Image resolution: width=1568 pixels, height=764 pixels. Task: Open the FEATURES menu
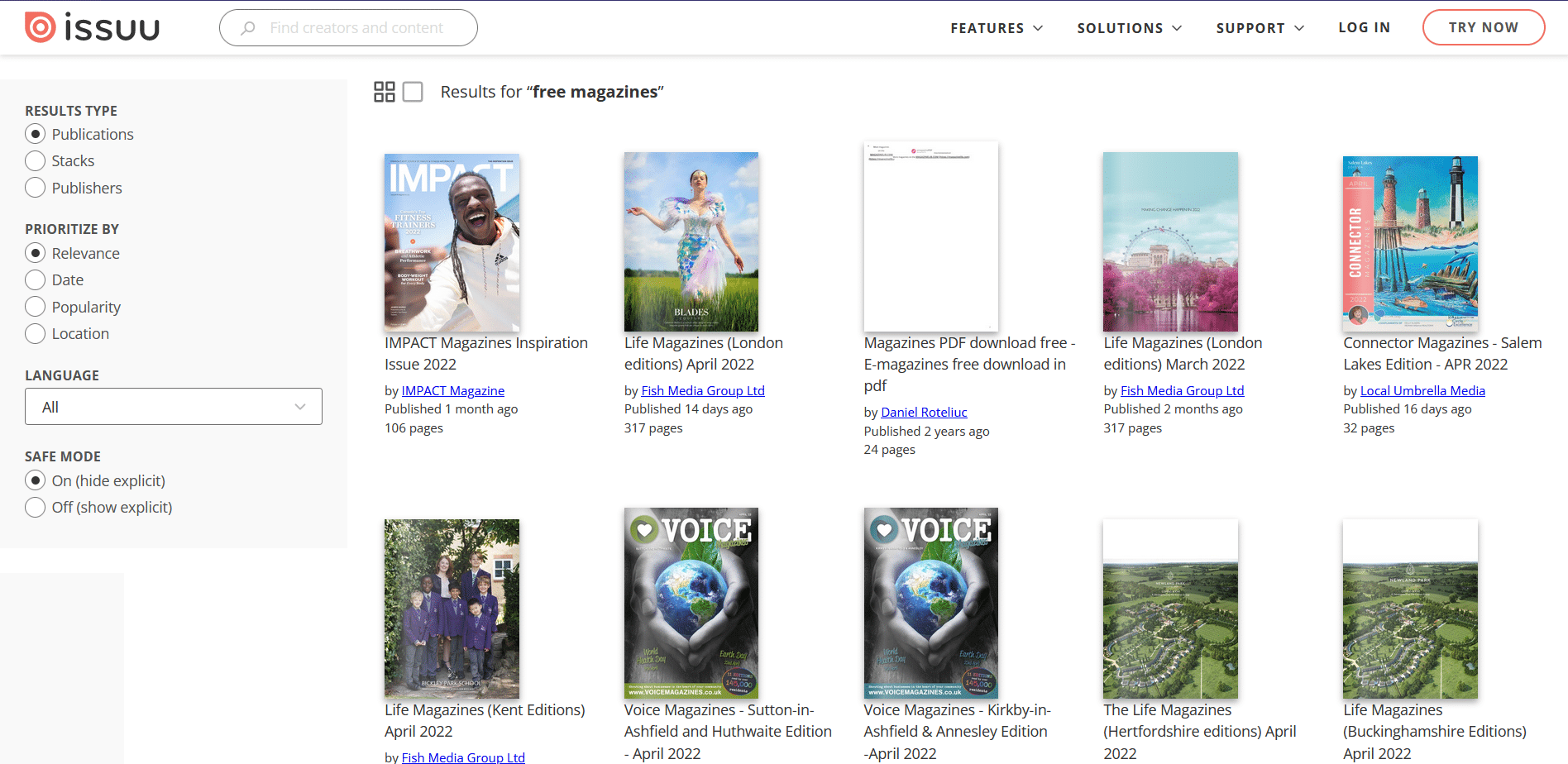click(997, 28)
